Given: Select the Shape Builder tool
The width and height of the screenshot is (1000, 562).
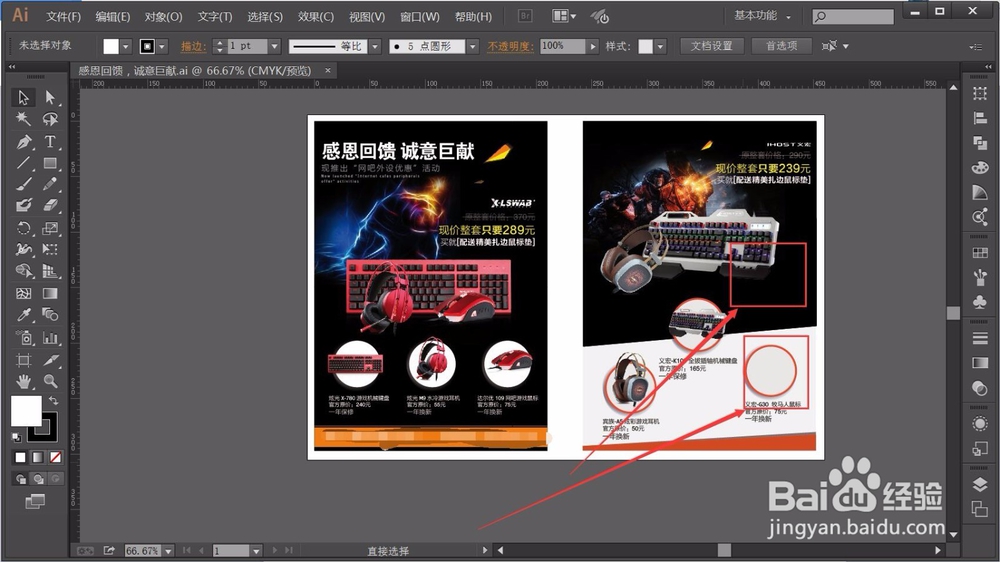Looking at the screenshot, I should (24, 271).
